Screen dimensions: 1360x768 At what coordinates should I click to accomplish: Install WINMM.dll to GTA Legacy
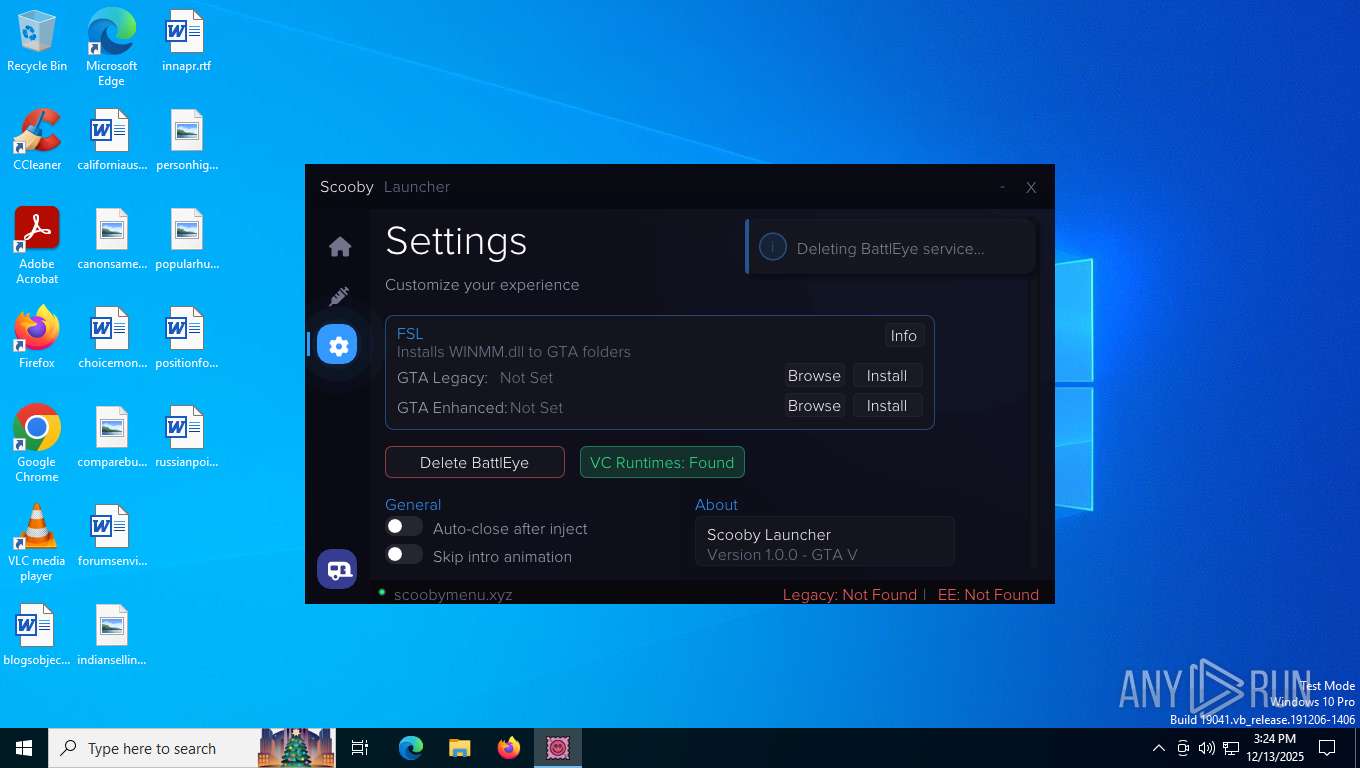[x=887, y=376]
